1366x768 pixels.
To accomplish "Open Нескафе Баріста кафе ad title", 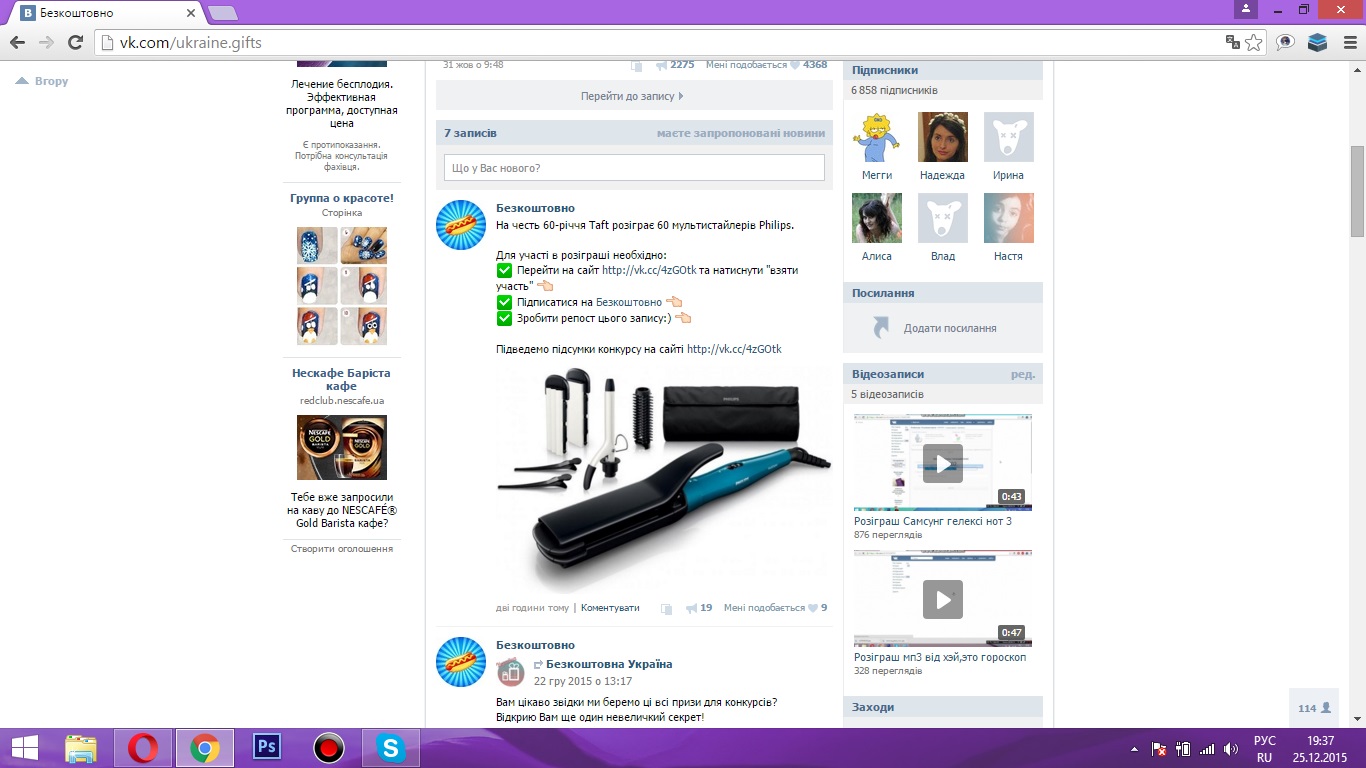I will click(342, 379).
